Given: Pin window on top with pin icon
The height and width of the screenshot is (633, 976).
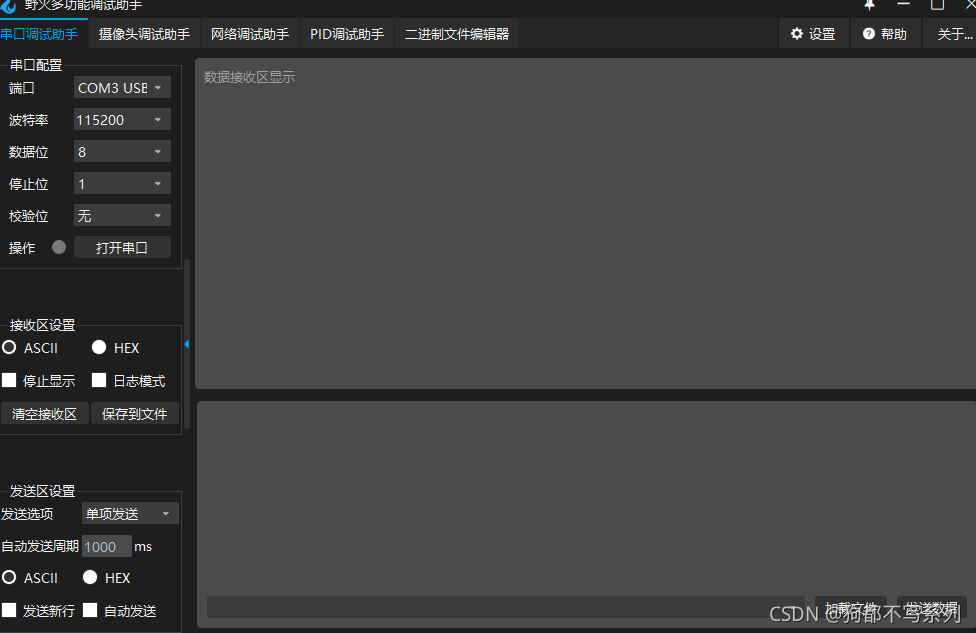Looking at the screenshot, I should (868, 7).
